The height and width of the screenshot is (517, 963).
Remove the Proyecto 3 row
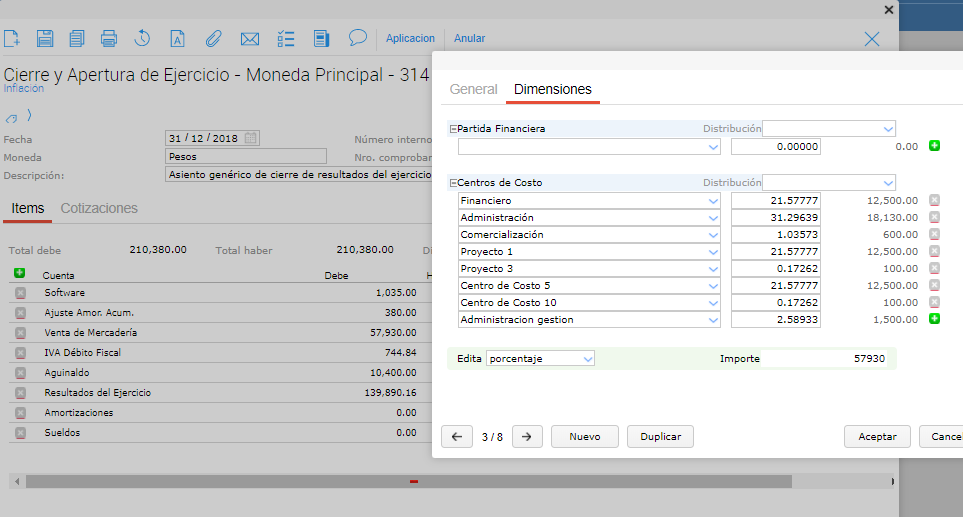935,269
